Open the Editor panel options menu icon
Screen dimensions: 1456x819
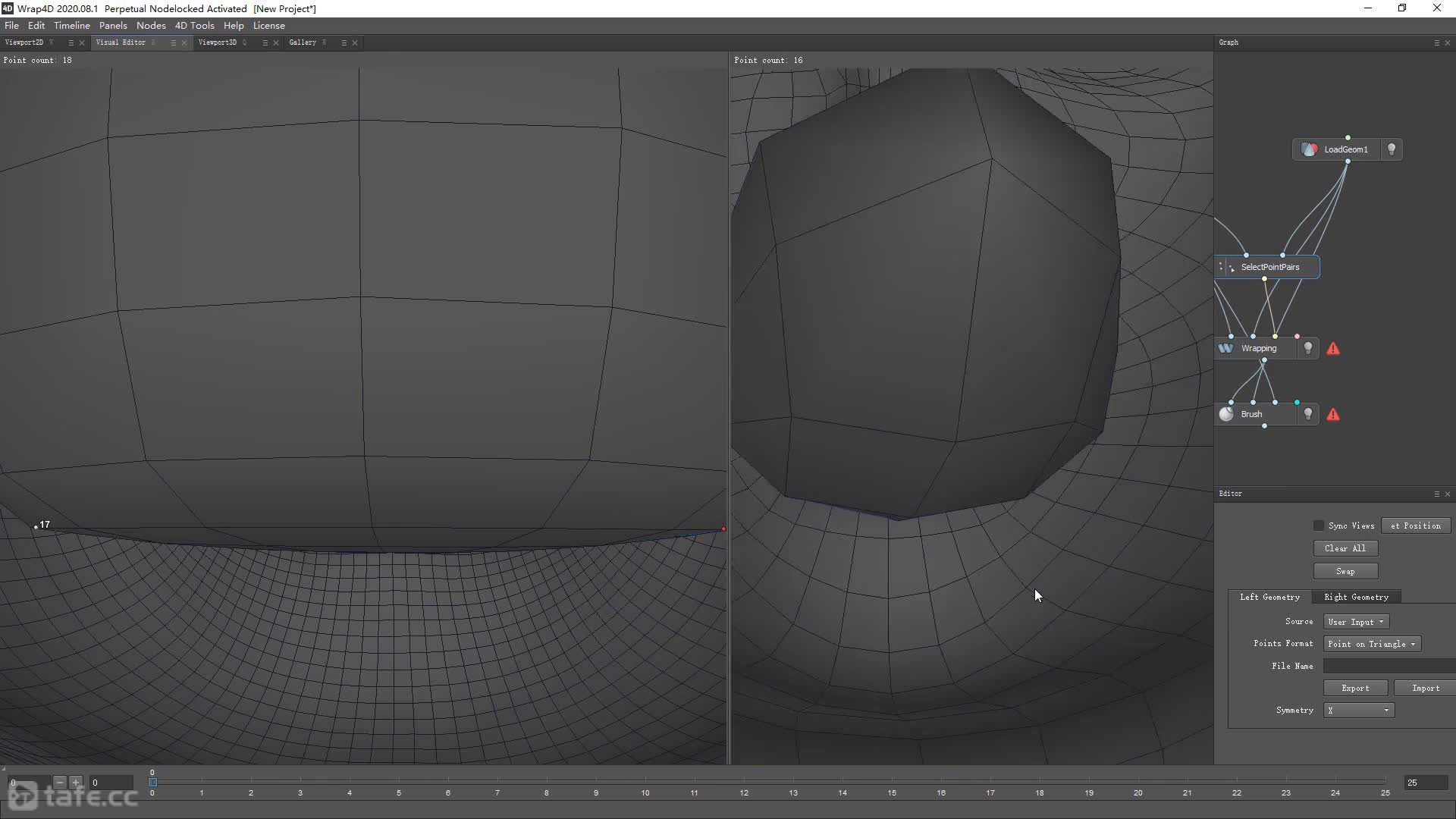click(x=1436, y=494)
